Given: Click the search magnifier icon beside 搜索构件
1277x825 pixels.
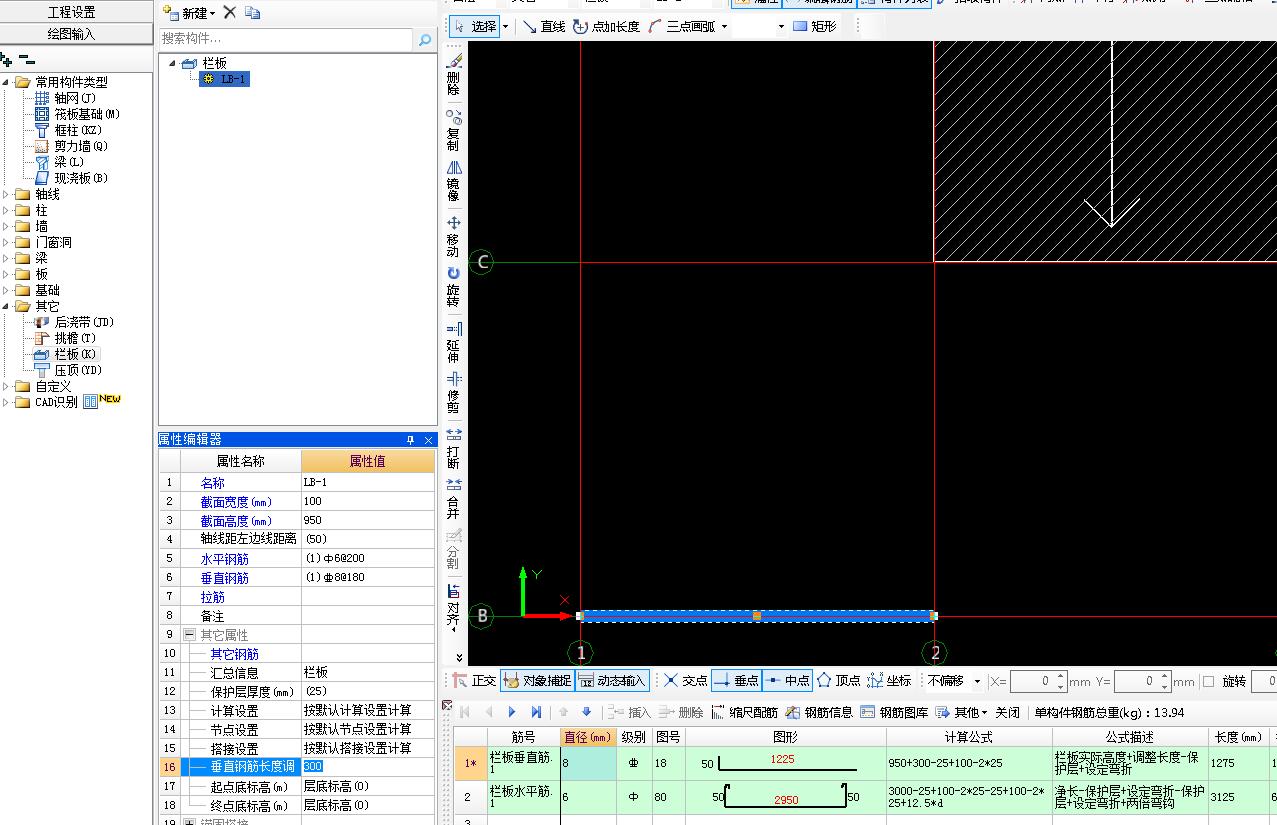Looking at the screenshot, I should coord(425,39).
